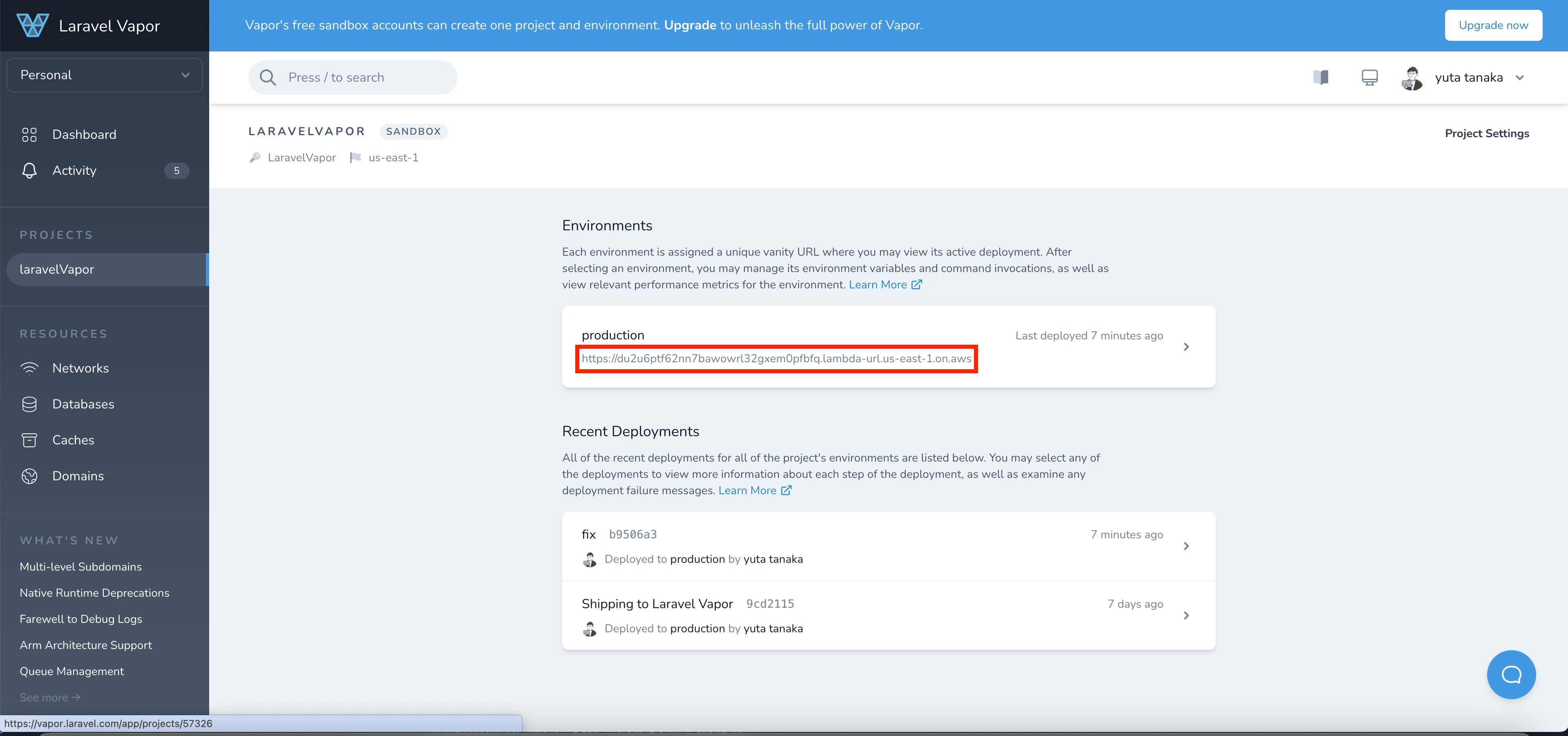1568x736 pixels.
Task: Click LARAVELVAPOR project heading
Action: (x=307, y=132)
